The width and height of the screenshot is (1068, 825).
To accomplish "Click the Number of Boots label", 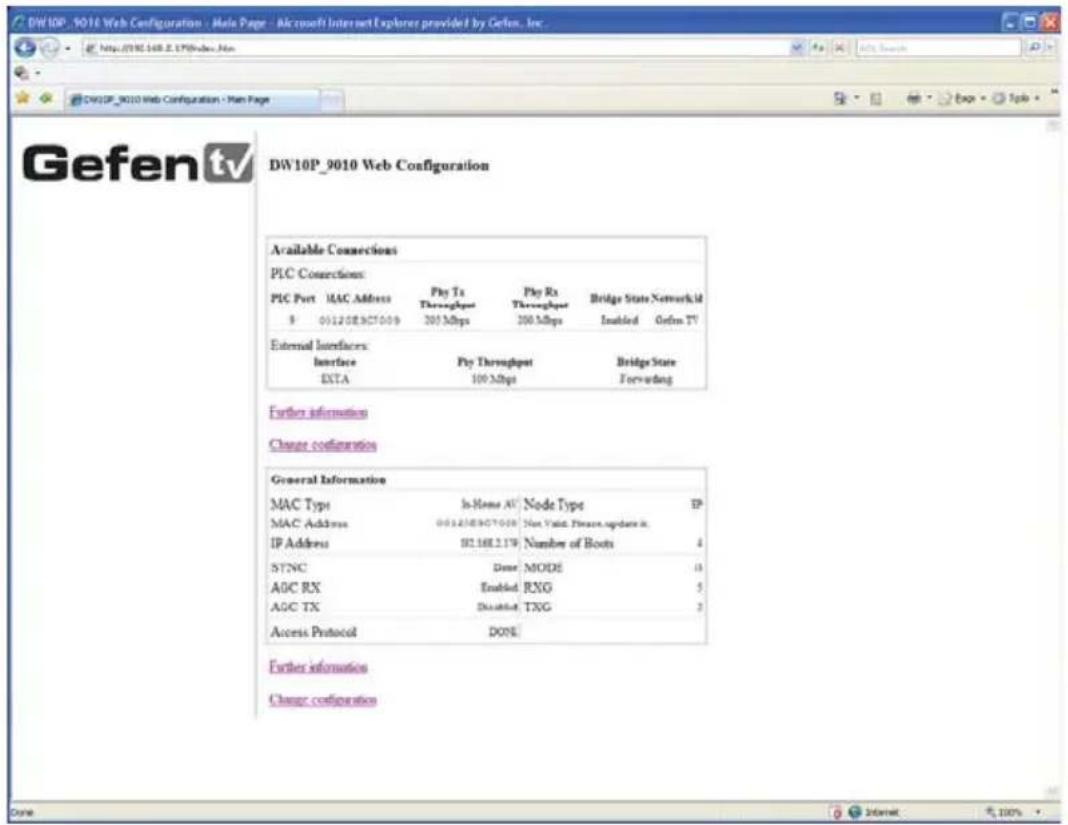I will (x=569, y=544).
